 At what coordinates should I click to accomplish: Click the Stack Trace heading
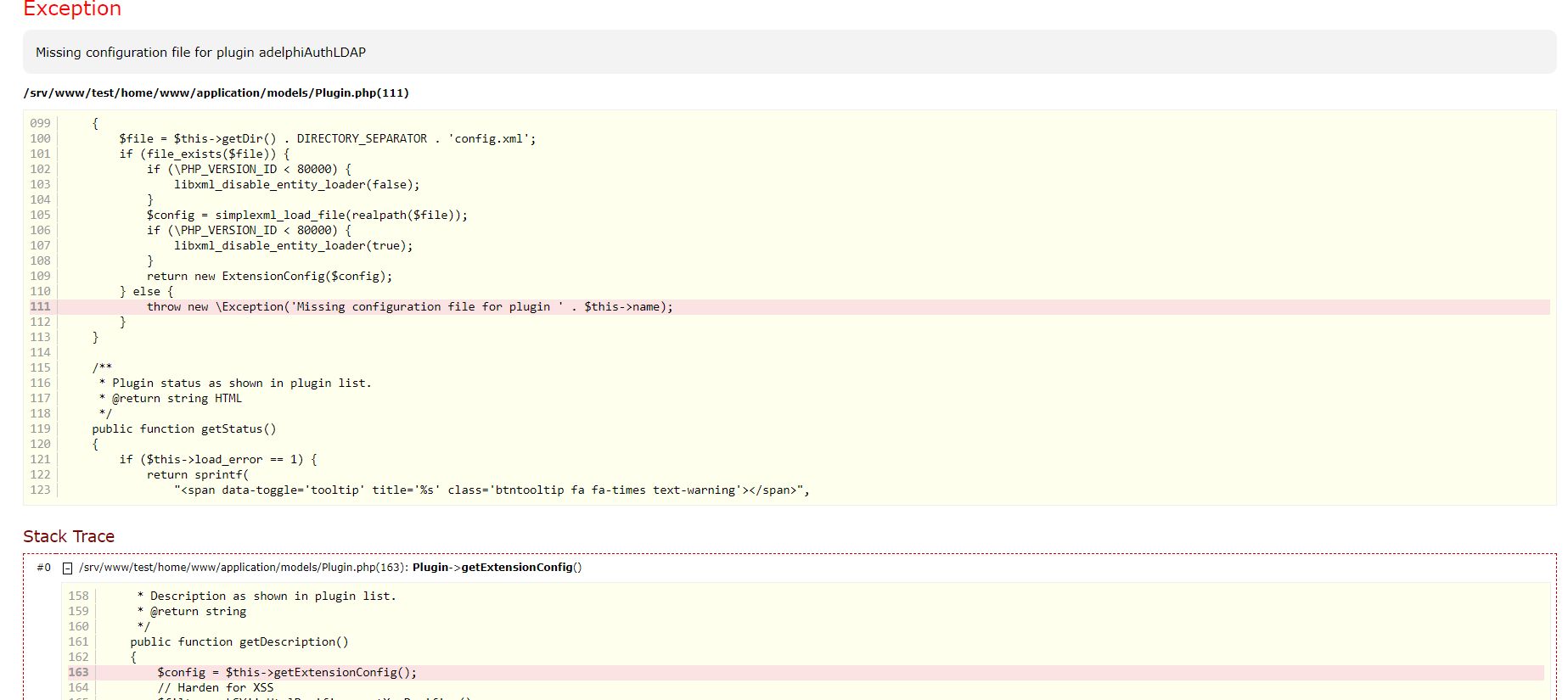click(x=69, y=536)
